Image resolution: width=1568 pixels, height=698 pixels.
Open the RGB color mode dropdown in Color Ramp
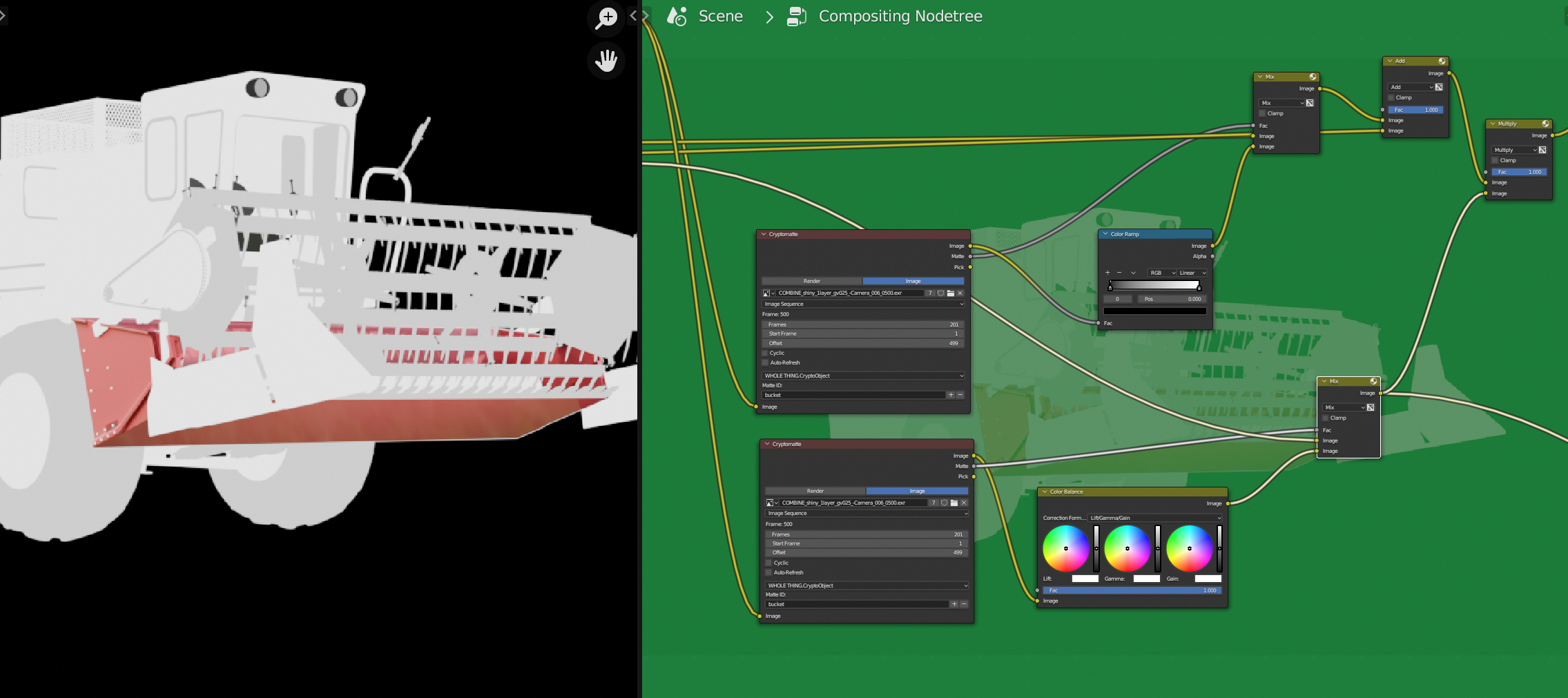tap(1162, 273)
